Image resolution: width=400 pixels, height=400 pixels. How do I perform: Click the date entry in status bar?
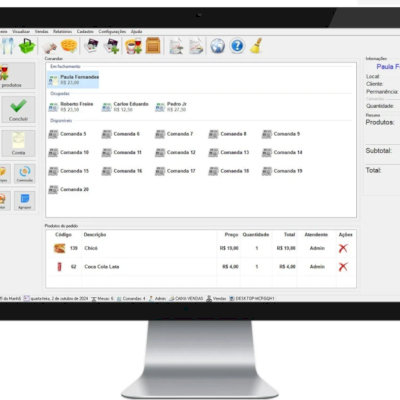pyautogui.click(x=56, y=298)
